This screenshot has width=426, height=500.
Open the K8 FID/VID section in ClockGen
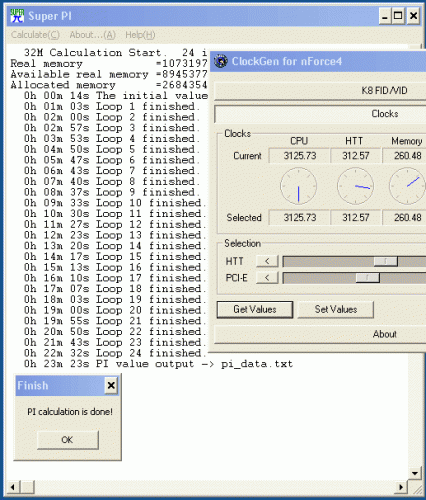(x=320, y=91)
